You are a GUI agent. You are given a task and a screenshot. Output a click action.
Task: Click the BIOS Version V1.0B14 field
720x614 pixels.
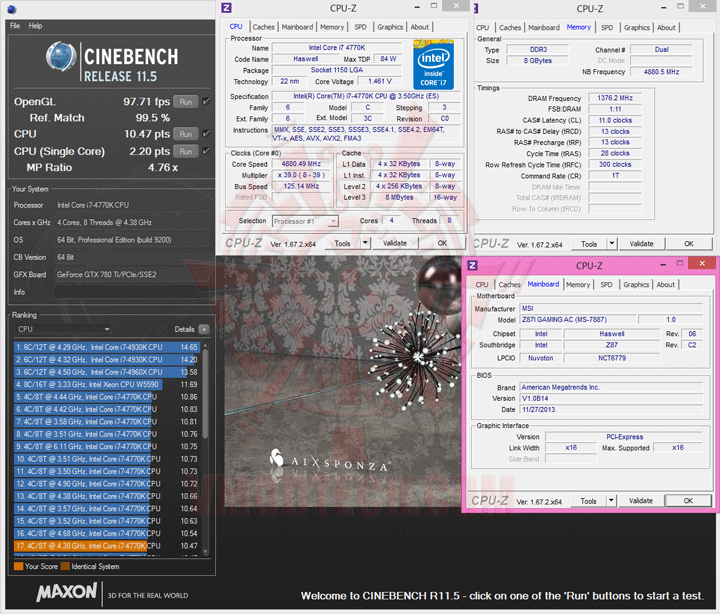point(611,398)
